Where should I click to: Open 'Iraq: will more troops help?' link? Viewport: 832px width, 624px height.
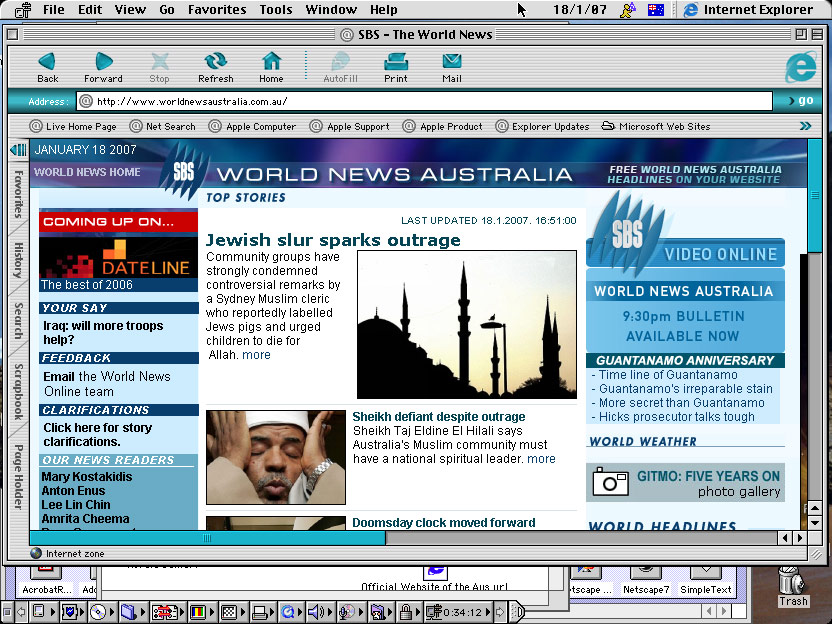point(103,333)
